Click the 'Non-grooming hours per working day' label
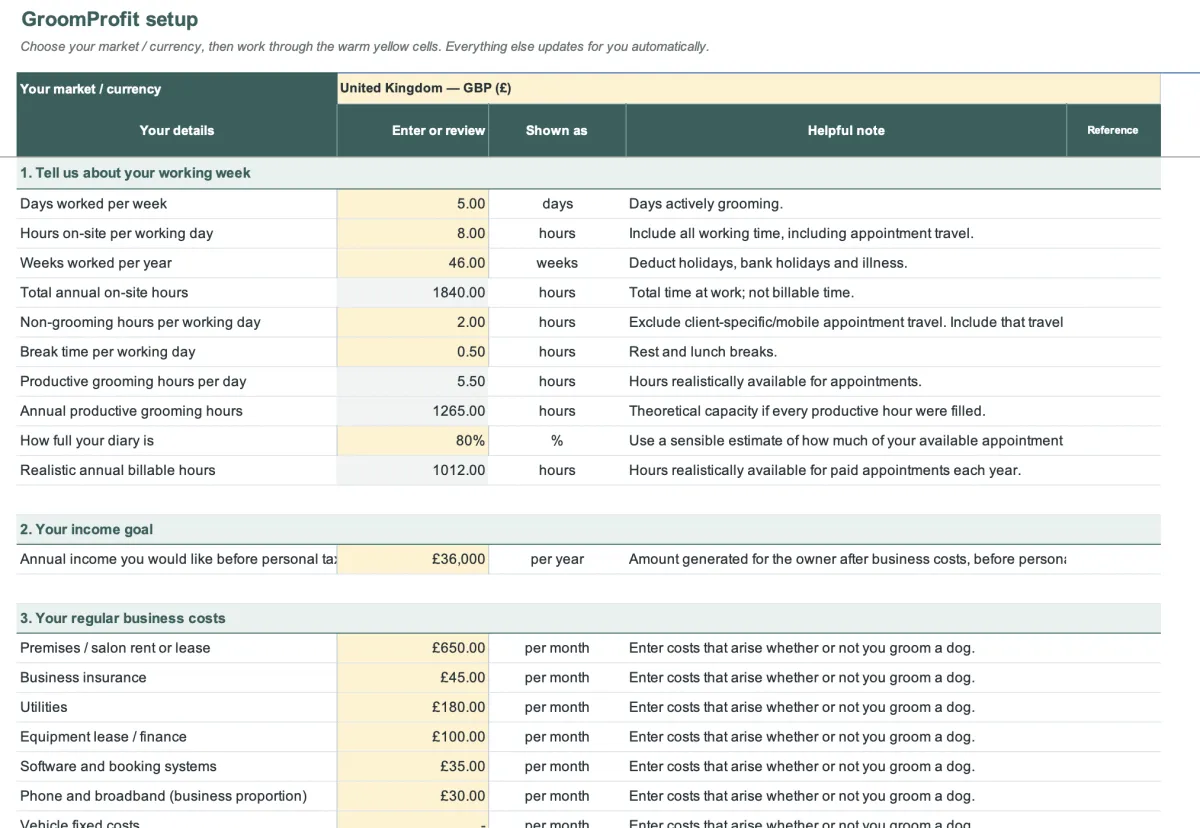Viewport: 1200px width, 828px height. [x=140, y=322]
